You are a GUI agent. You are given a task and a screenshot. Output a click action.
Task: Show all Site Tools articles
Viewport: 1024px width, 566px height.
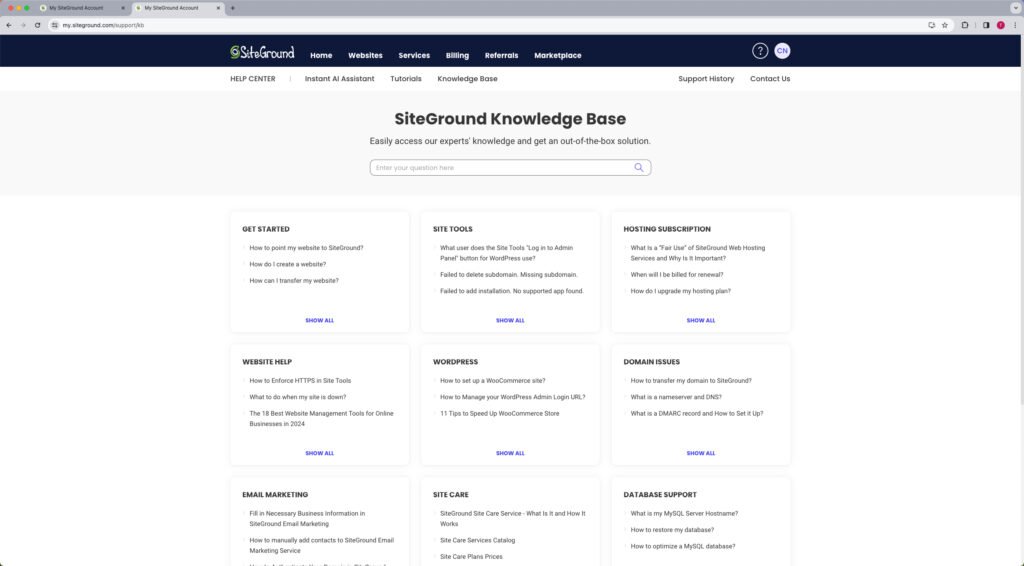510,321
